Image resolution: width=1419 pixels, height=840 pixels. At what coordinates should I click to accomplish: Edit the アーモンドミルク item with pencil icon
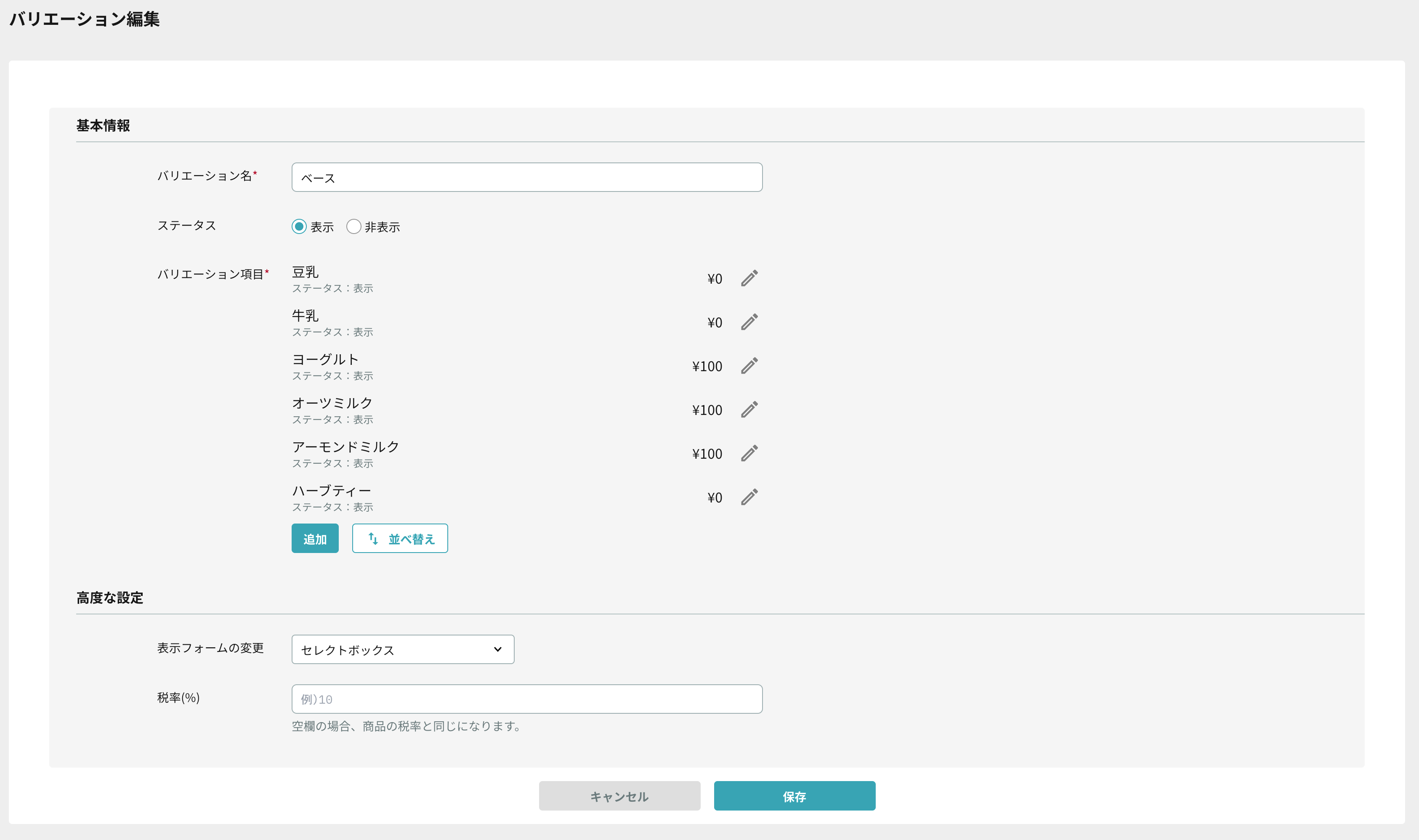[749, 453]
